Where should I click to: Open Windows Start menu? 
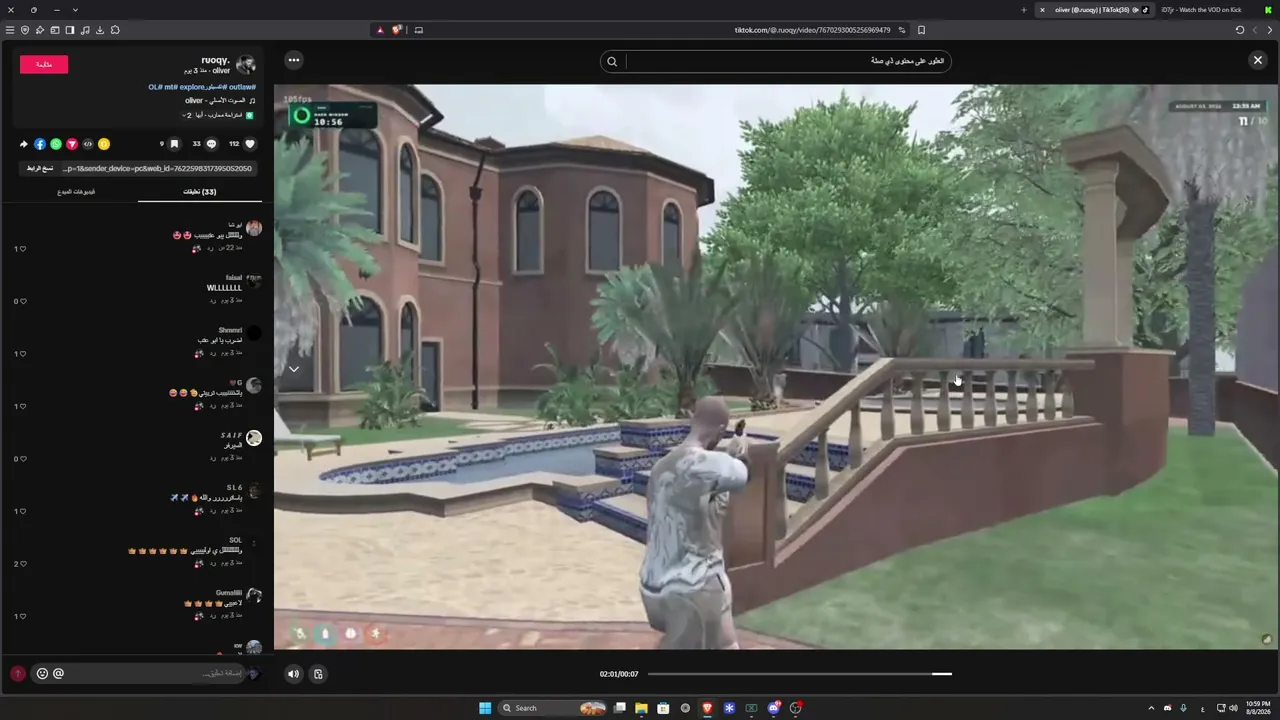tap(485, 708)
